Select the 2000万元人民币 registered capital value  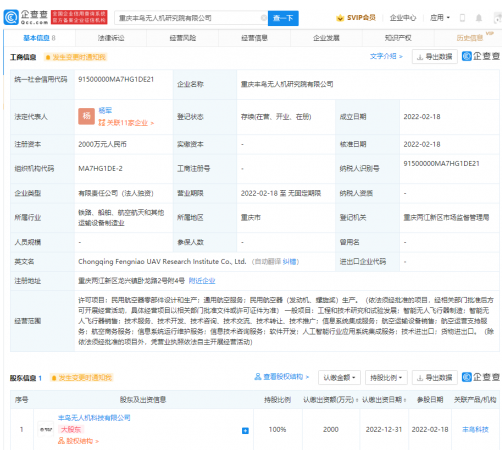click(102, 144)
